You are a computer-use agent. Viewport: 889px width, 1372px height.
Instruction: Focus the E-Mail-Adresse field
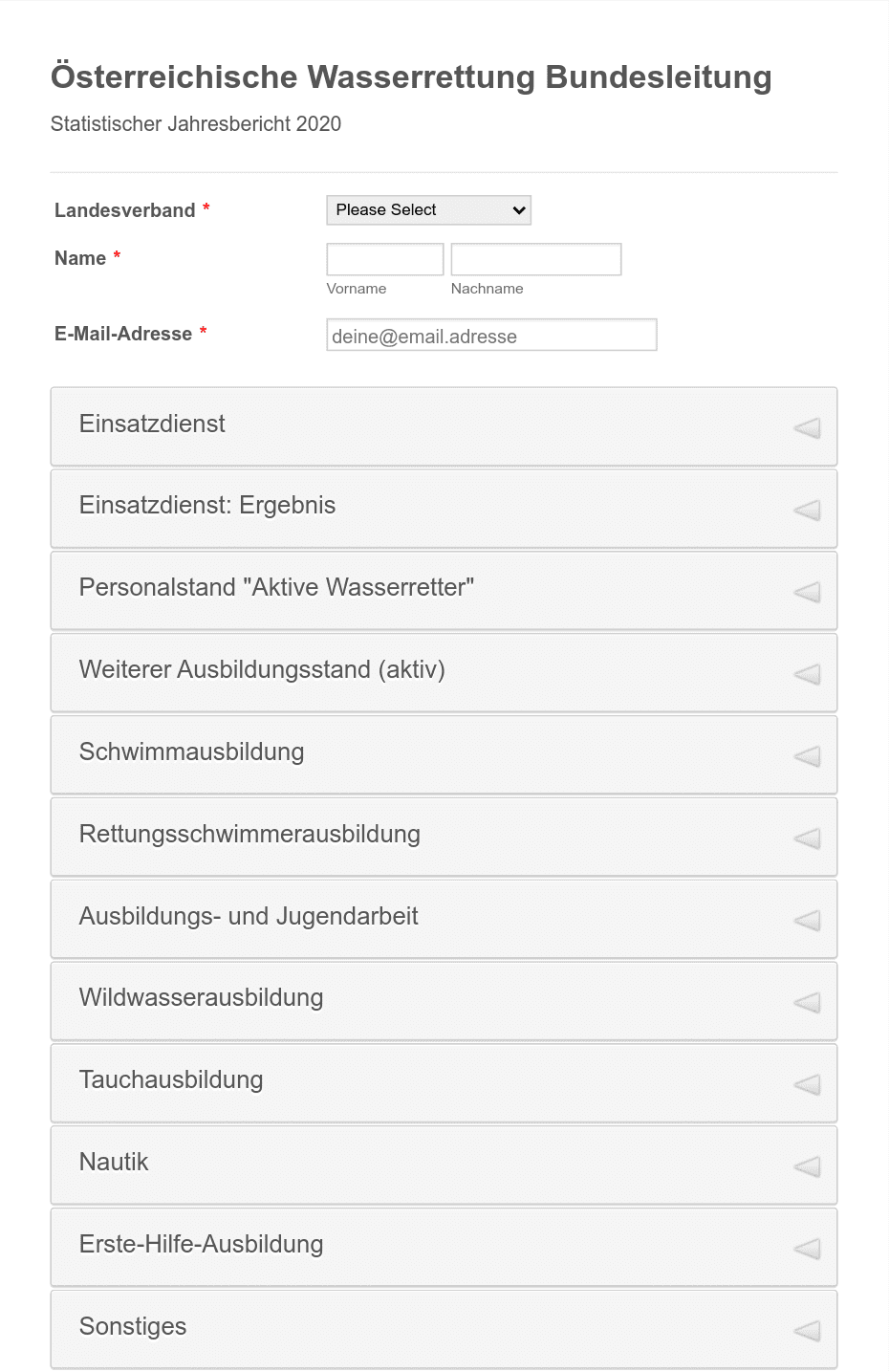pyautogui.click(x=491, y=336)
